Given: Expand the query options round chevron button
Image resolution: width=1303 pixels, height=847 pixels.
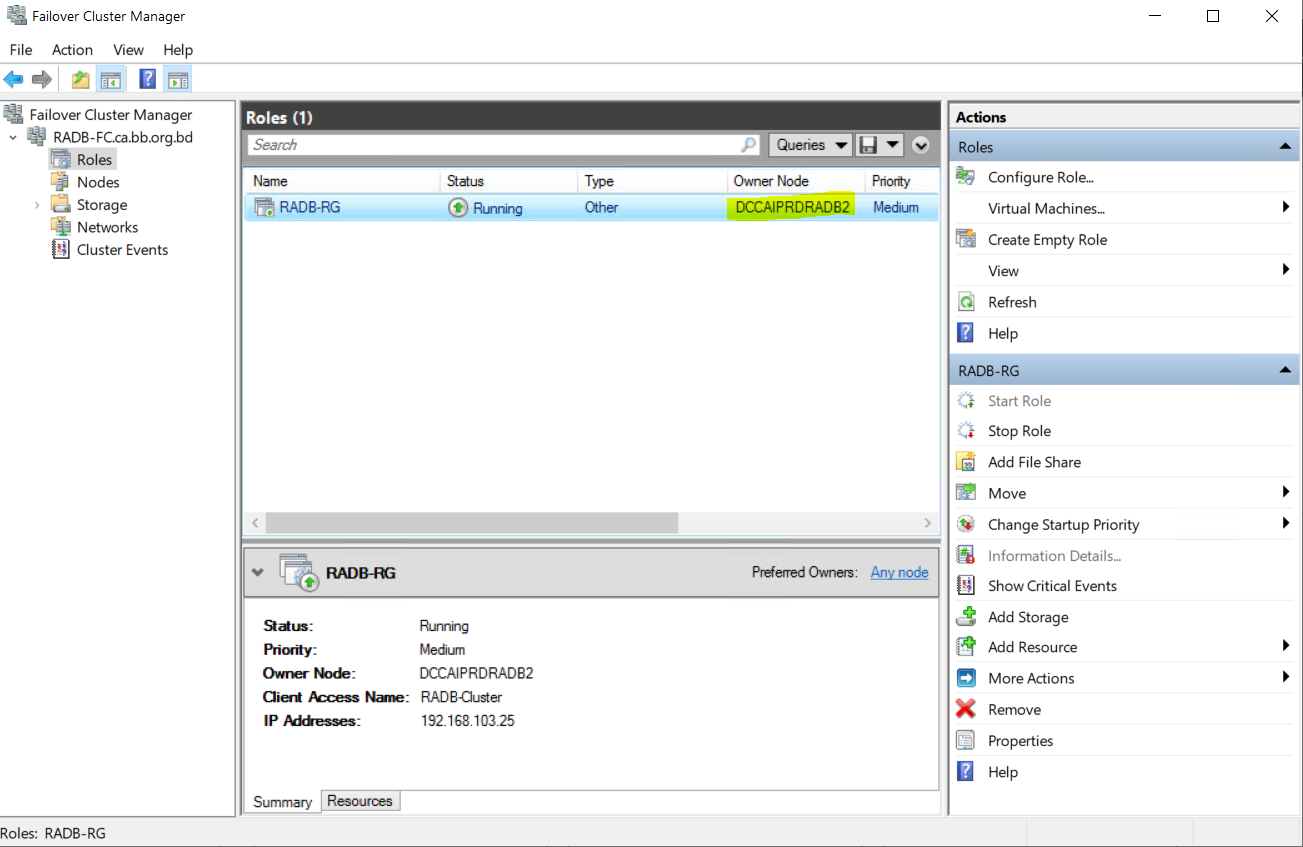Looking at the screenshot, I should coord(921,145).
